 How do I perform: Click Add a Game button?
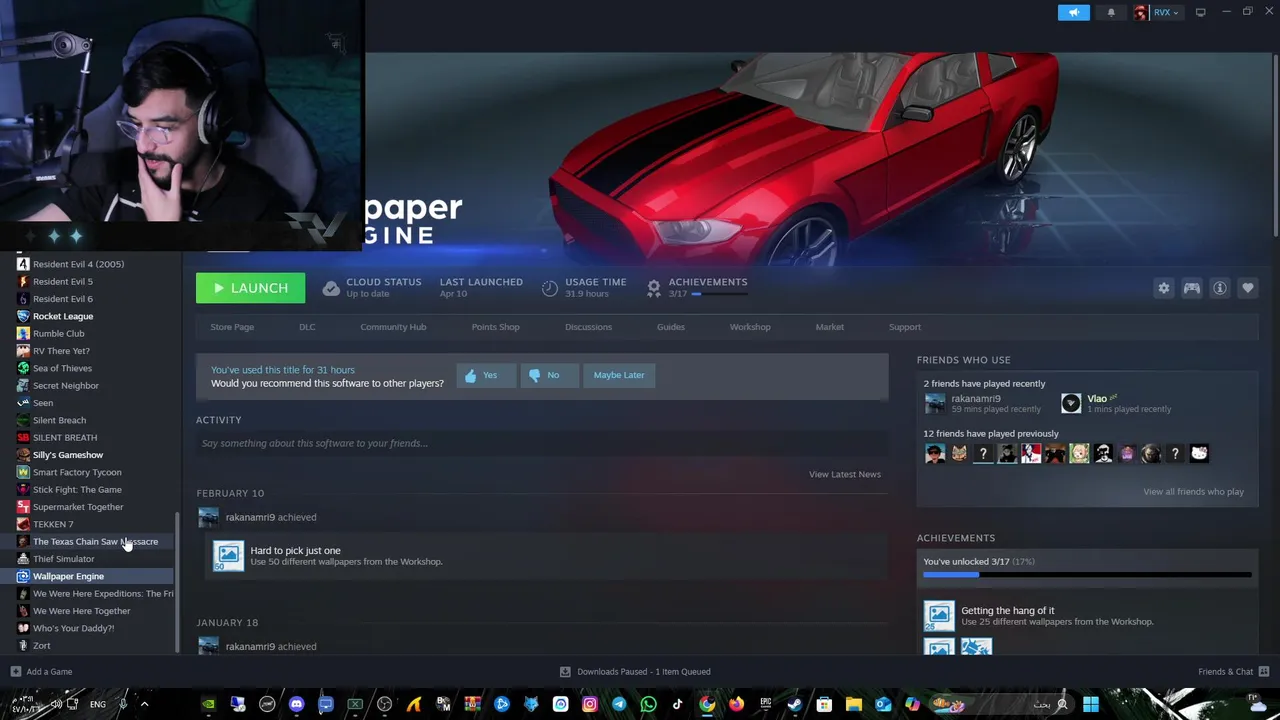coord(42,672)
